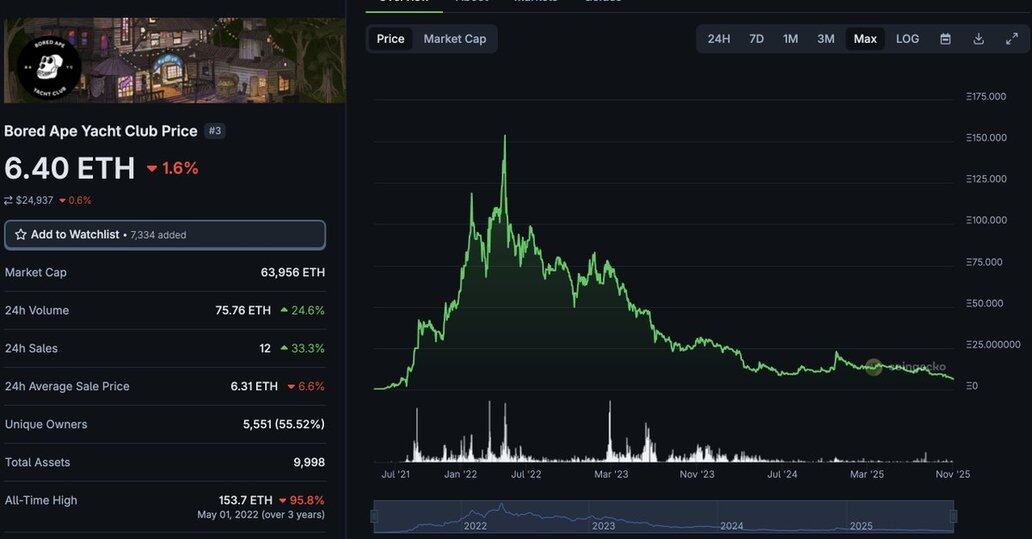Image resolution: width=1032 pixels, height=539 pixels.
Task: Click the right handle of range slider
Action: point(953,517)
